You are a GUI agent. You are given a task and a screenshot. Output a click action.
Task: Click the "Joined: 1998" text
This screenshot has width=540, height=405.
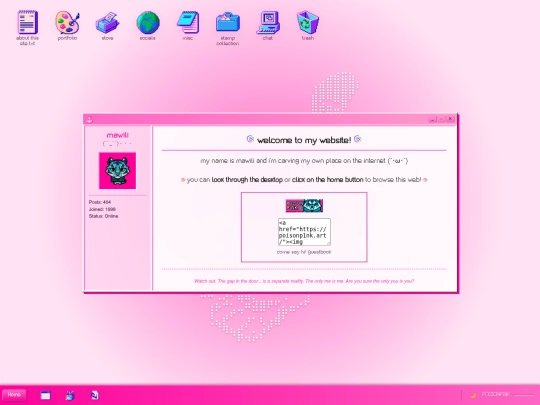coord(102,209)
